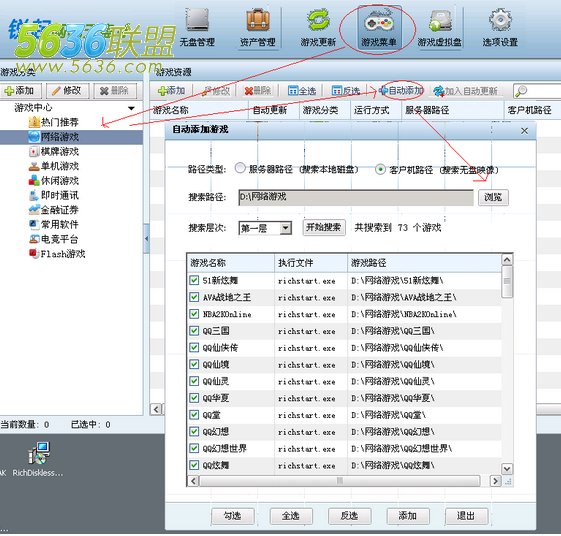Screen dimensions: 561x536
Task: Collapse 游戏中心 tree dropdown arrow
Action: pyautogui.click(x=131, y=108)
